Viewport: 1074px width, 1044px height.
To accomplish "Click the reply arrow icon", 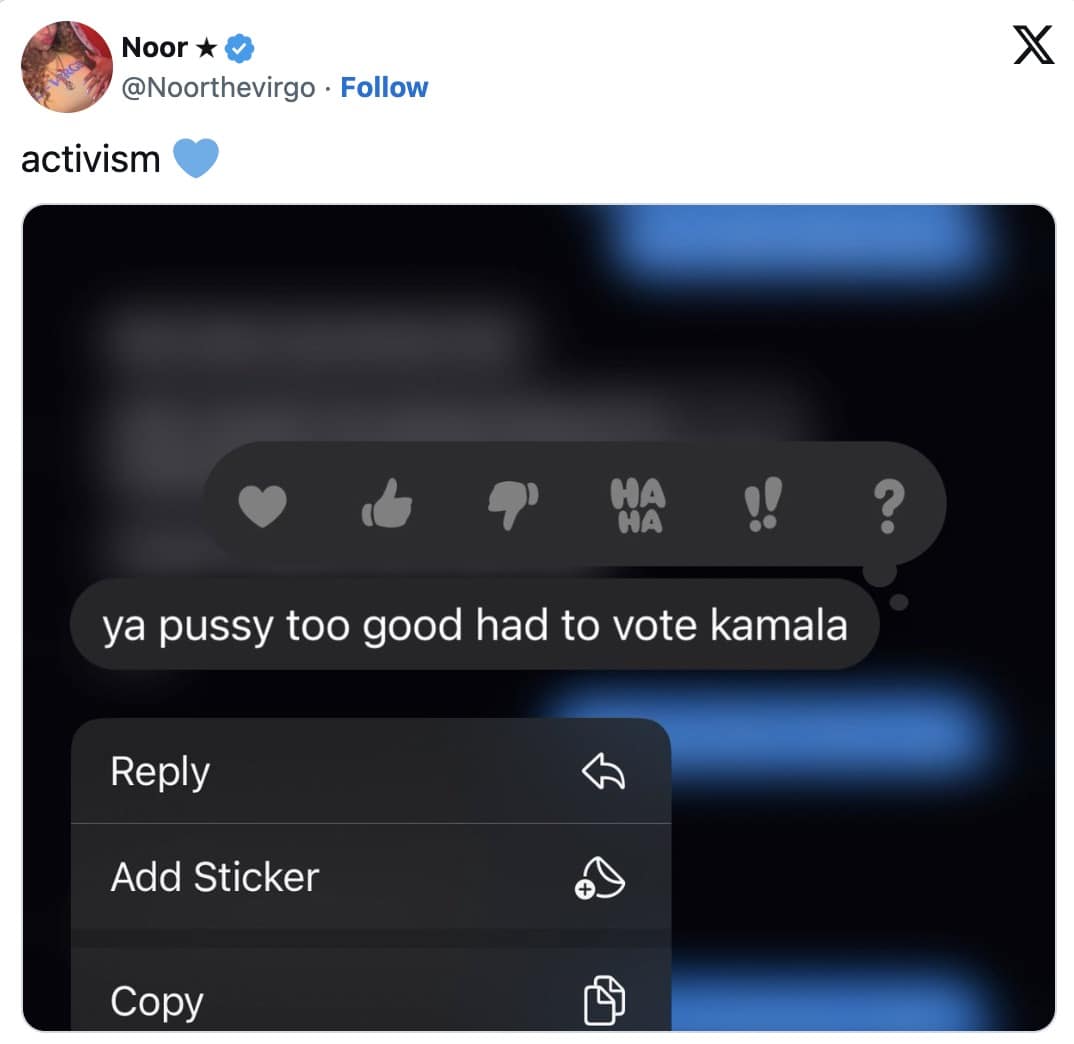I will [x=603, y=772].
